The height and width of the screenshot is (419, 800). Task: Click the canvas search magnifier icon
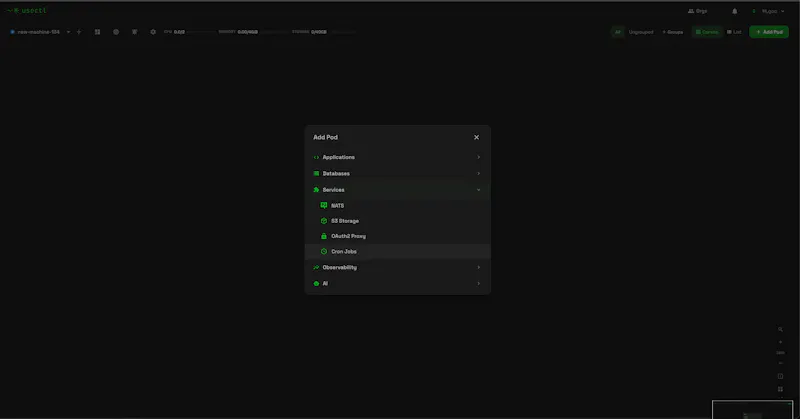click(780, 330)
